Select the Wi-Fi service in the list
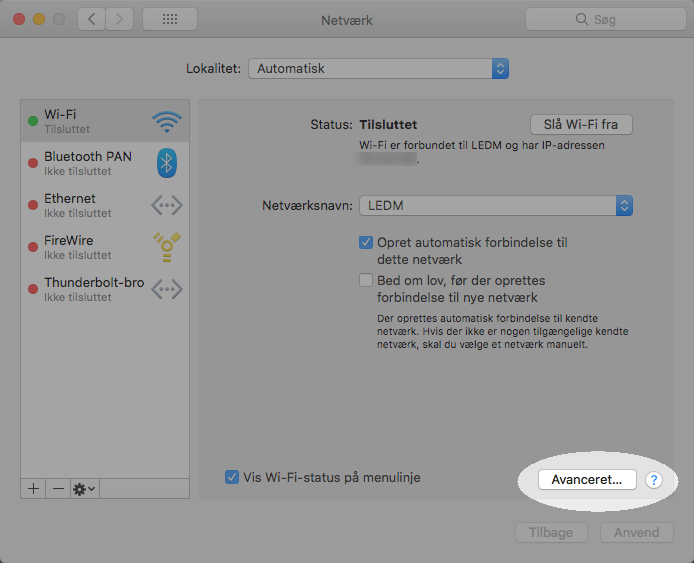694x563 pixels. [x=105, y=121]
